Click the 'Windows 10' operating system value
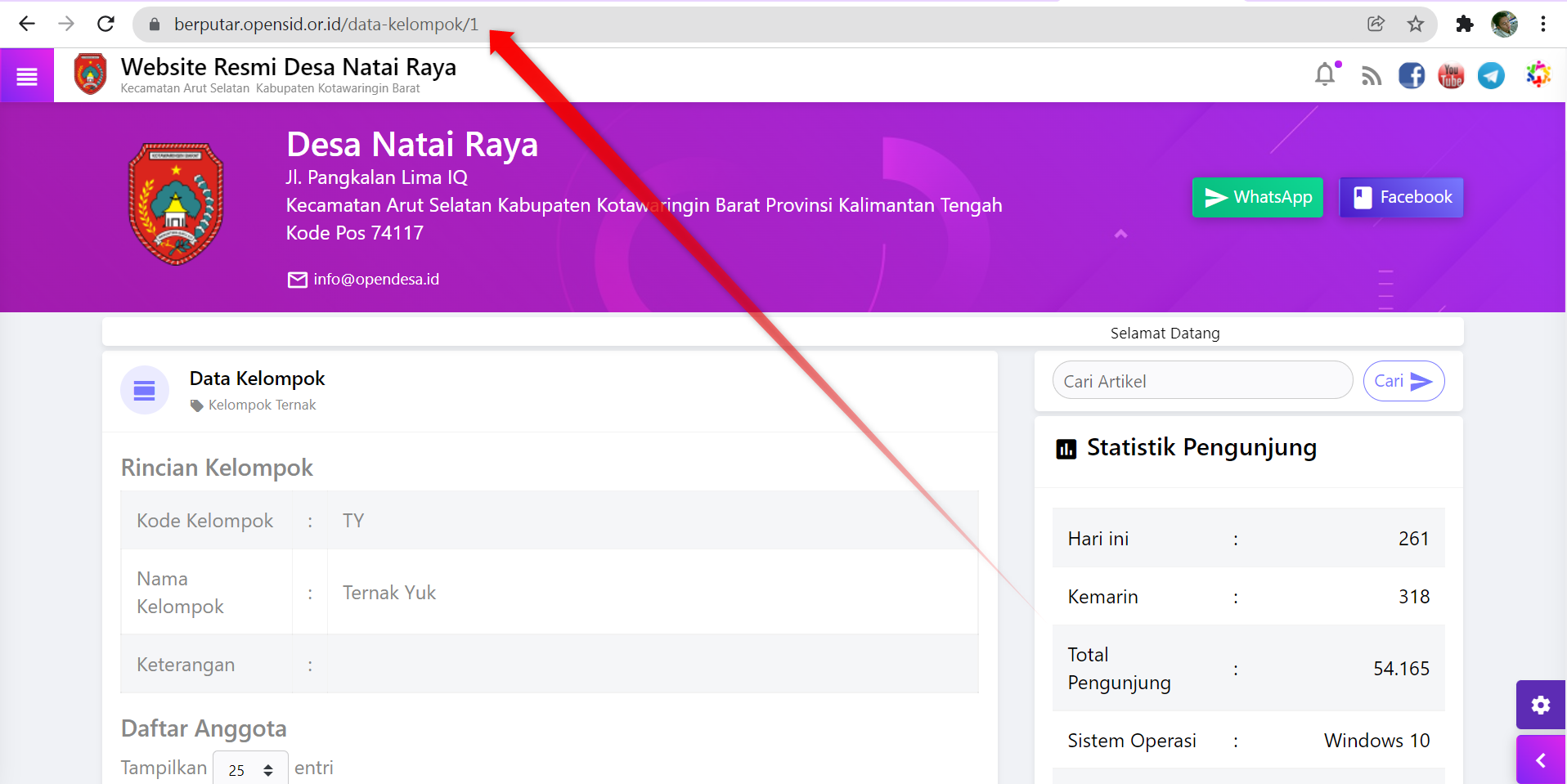 pos(1376,741)
